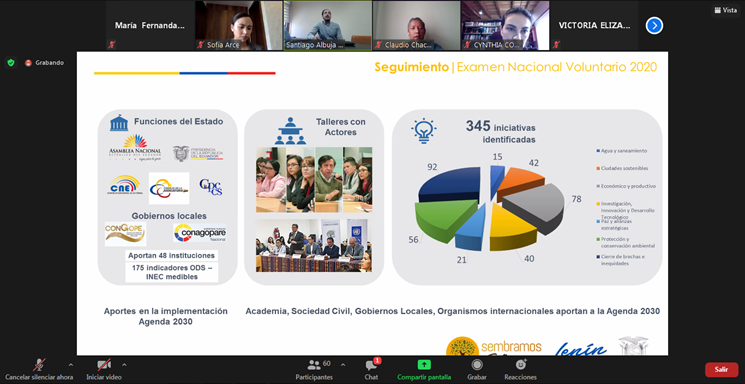Click the orange Ciudades sostenibles legend swatch
Screen dimensions: 745x384
click(x=598, y=168)
